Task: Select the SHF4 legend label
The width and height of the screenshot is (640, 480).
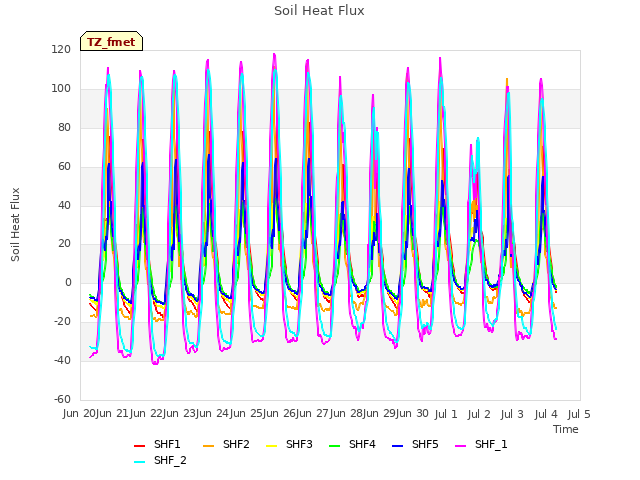Action: [x=362, y=444]
